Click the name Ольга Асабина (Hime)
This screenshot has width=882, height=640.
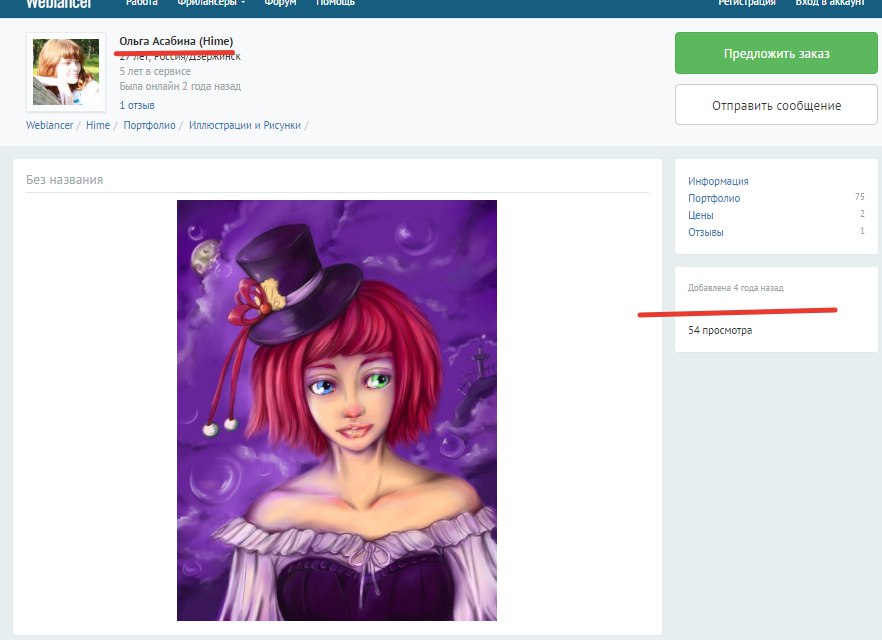(x=176, y=41)
